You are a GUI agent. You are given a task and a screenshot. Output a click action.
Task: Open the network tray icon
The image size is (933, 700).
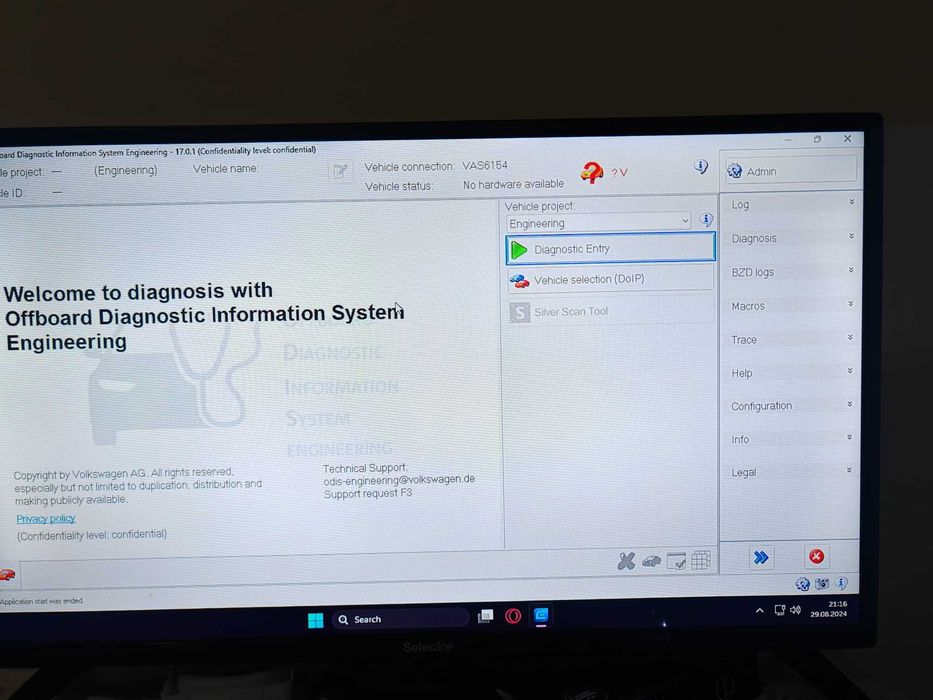click(x=779, y=610)
